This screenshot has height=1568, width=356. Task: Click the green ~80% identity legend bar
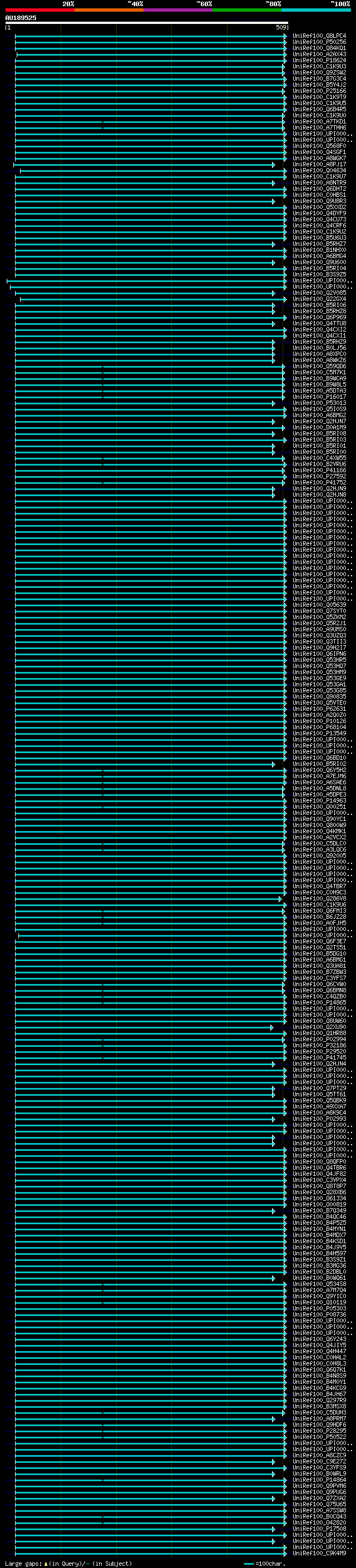coord(247,10)
